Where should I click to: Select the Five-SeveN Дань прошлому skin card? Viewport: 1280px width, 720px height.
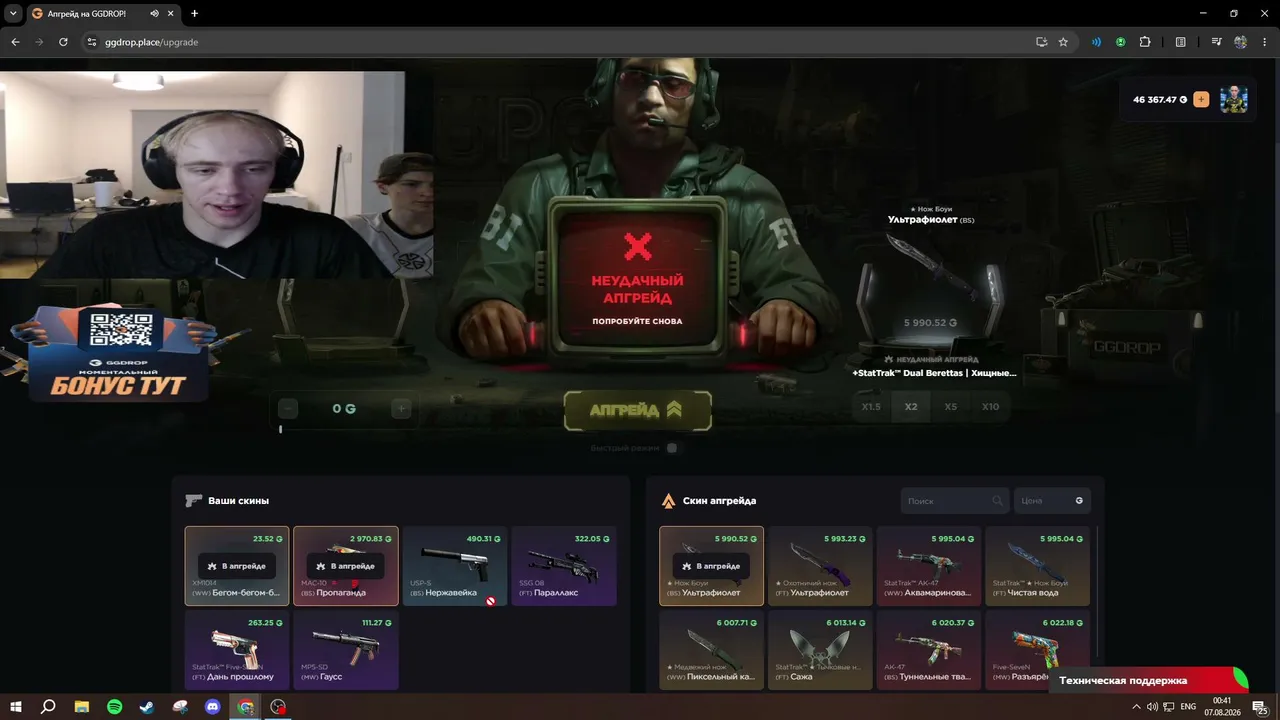click(237, 650)
